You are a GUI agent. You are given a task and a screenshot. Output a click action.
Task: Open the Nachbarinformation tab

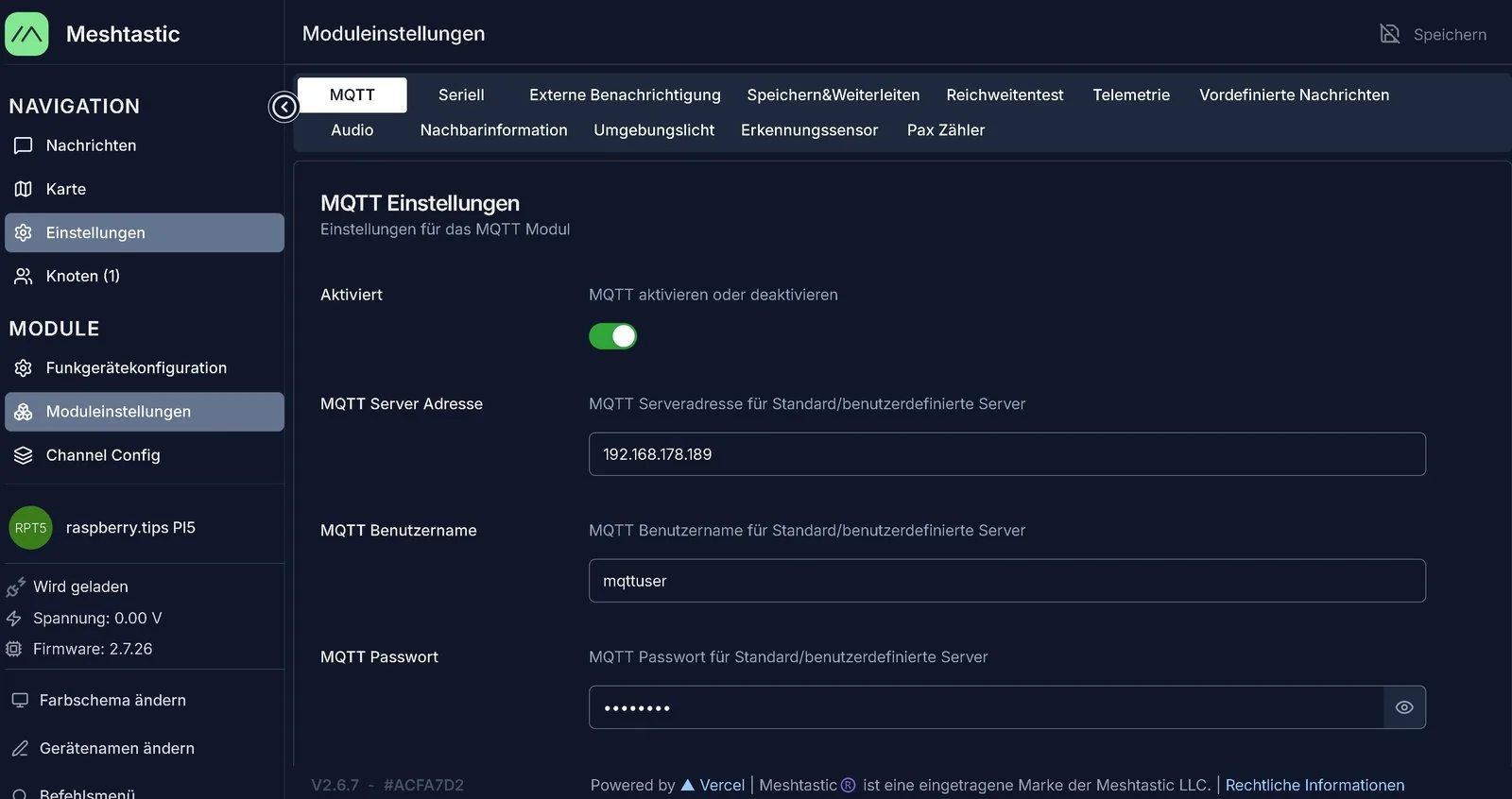[494, 130]
